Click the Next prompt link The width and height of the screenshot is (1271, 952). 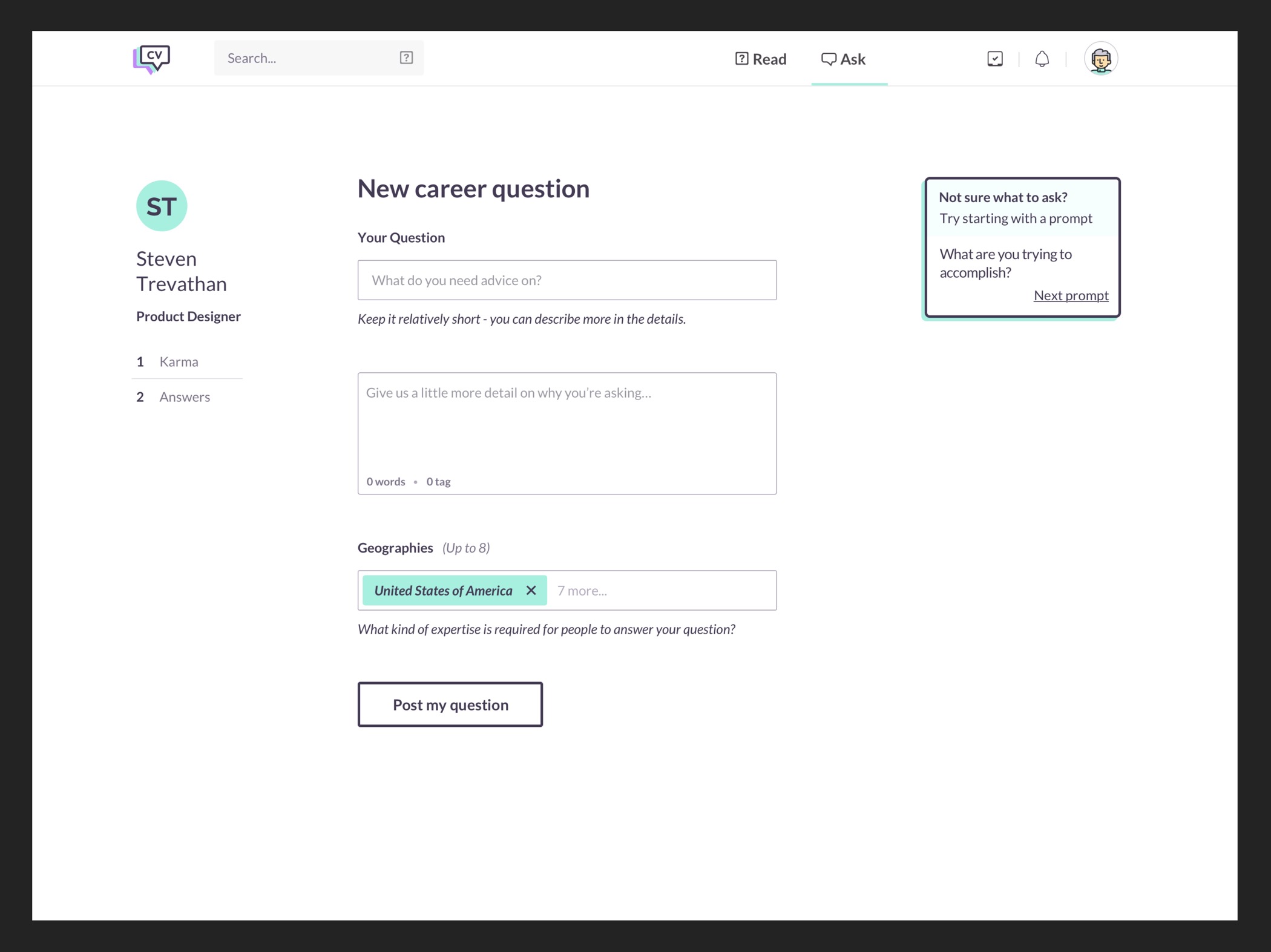click(x=1071, y=295)
